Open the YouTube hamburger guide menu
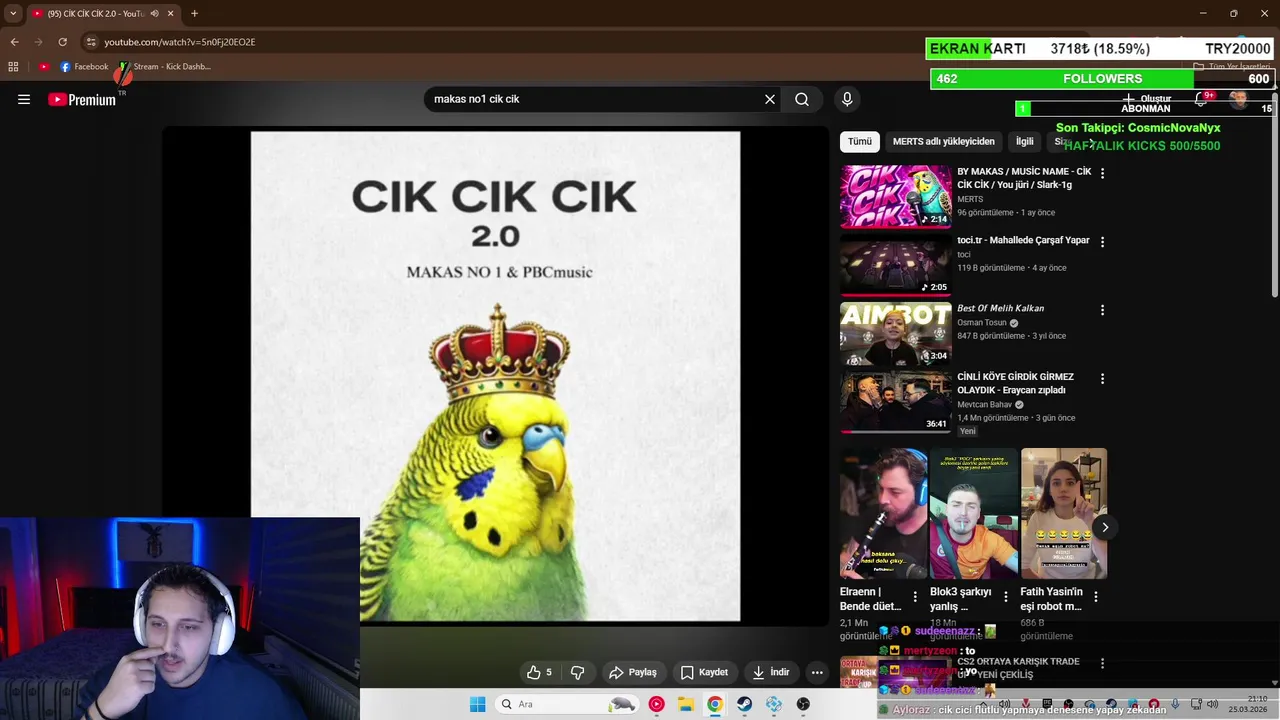Viewport: 1280px width, 720px height. coord(24,99)
